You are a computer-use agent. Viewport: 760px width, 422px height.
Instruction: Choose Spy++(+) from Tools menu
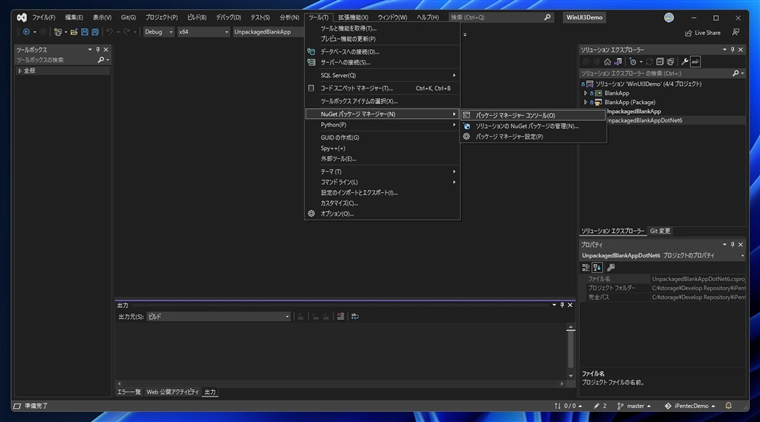pos(382,148)
